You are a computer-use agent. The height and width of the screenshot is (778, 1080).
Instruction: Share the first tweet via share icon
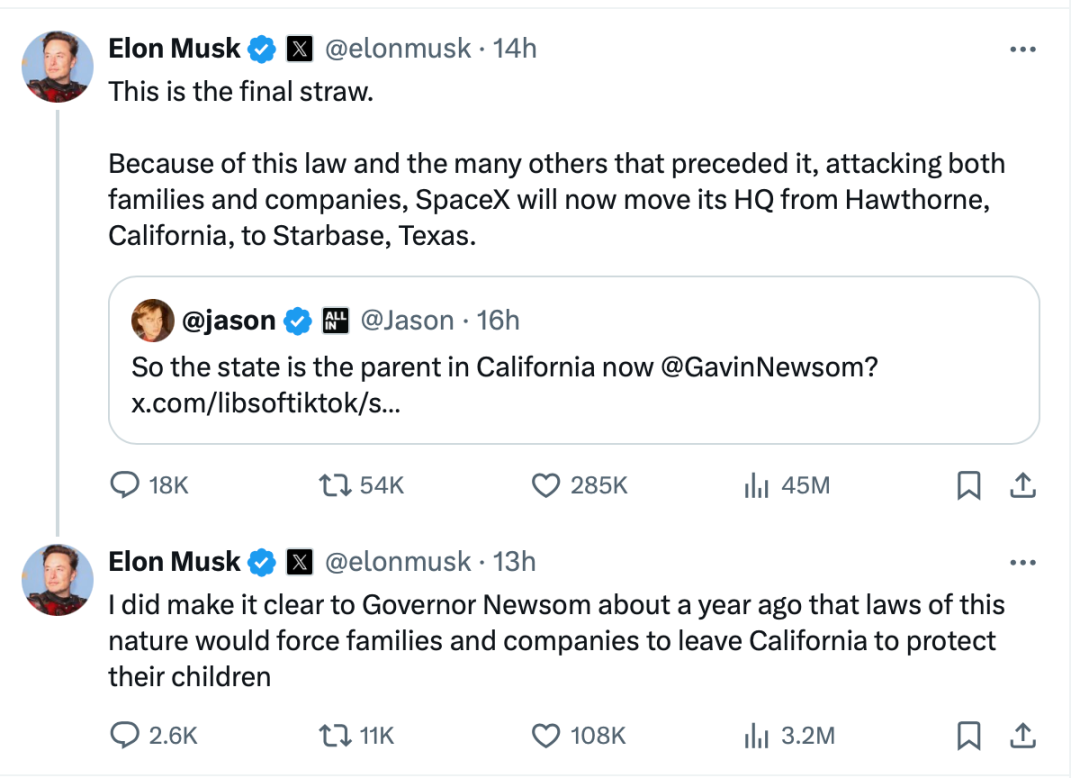pyautogui.click(x=1023, y=485)
